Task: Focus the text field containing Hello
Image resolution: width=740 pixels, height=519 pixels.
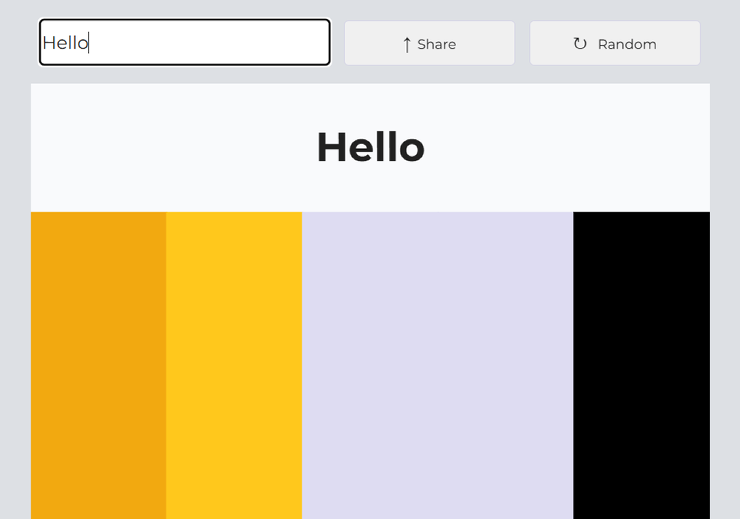Action: coord(185,42)
